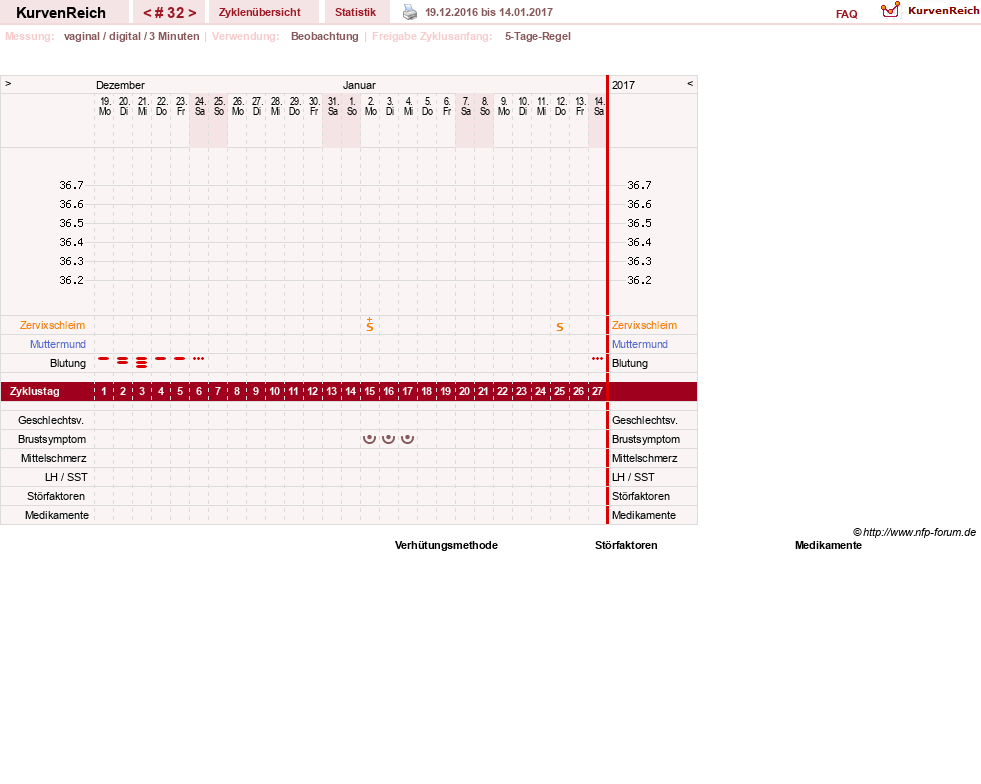Click the left Störfaktoren row label
The width and height of the screenshot is (981, 784).
click(56, 496)
